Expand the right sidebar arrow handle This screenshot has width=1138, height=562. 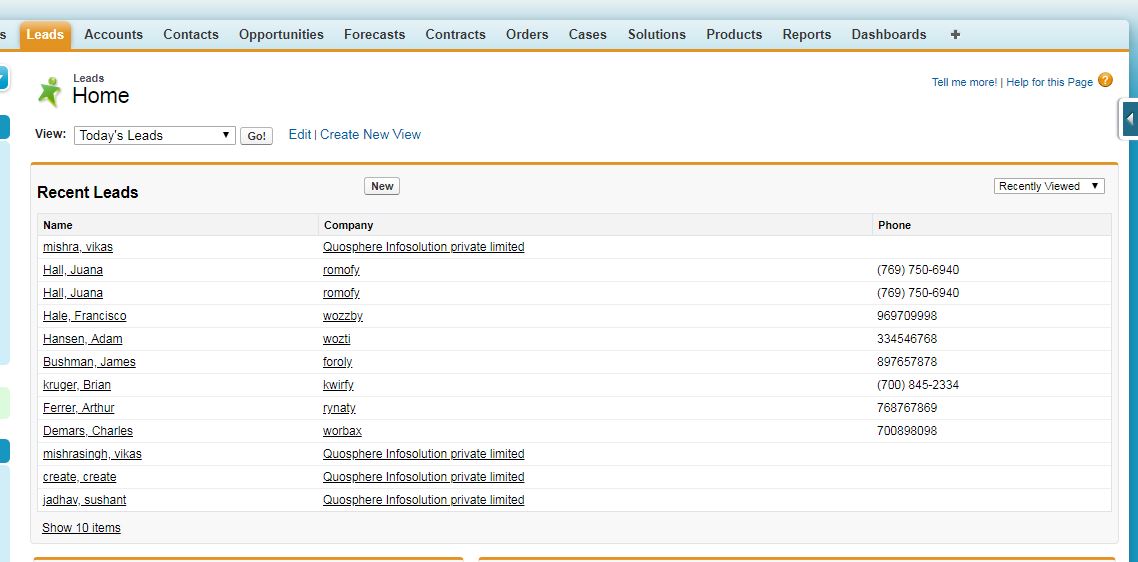click(1129, 119)
